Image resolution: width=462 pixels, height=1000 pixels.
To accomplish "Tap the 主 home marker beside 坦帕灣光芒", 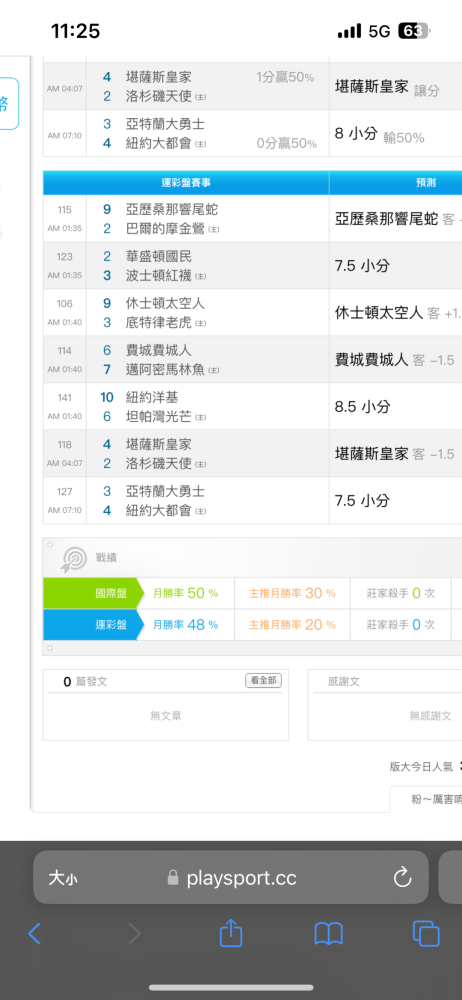I will [x=201, y=417].
